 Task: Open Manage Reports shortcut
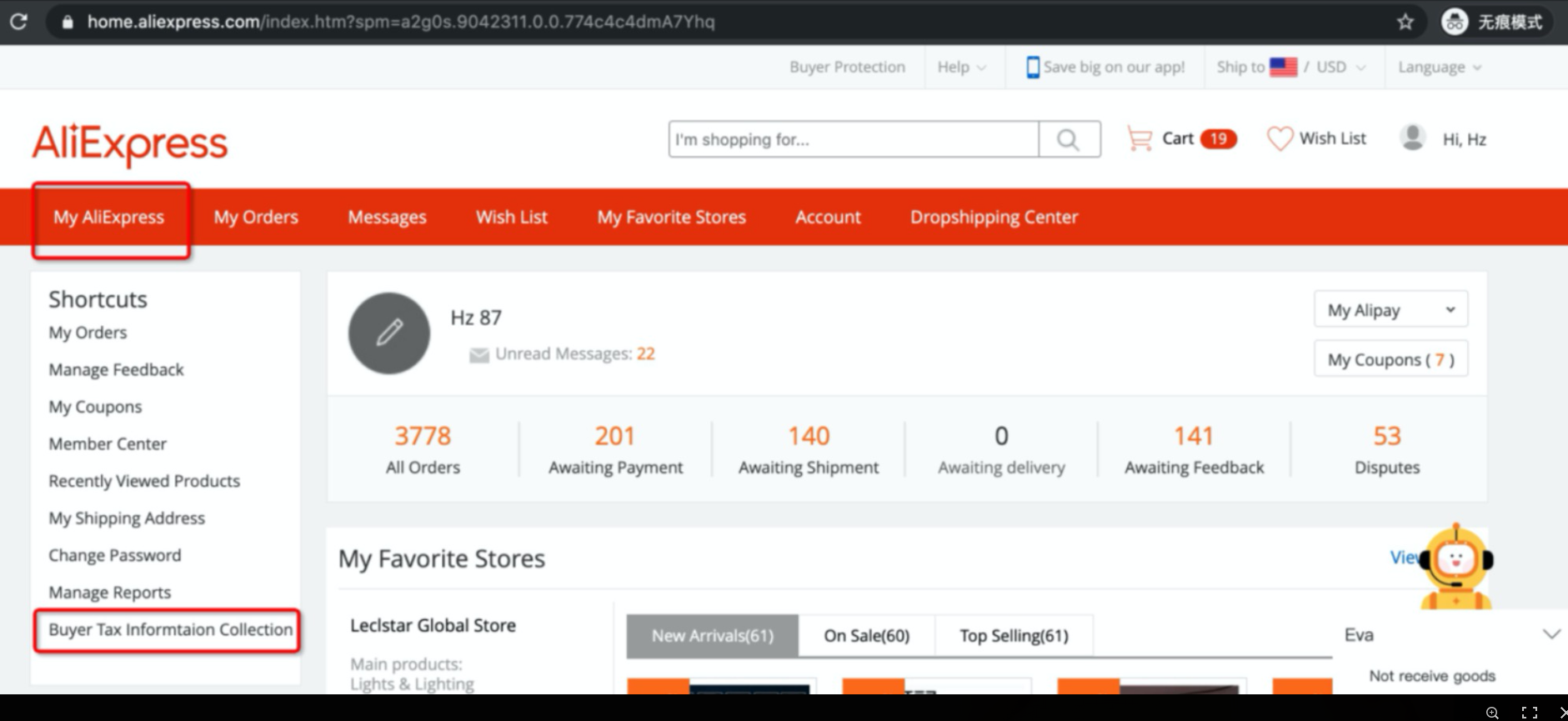coord(110,593)
